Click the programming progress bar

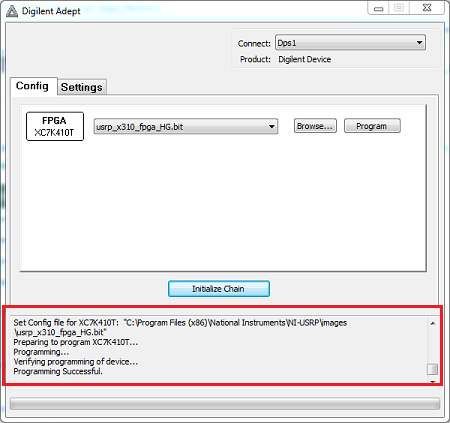tap(225, 404)
